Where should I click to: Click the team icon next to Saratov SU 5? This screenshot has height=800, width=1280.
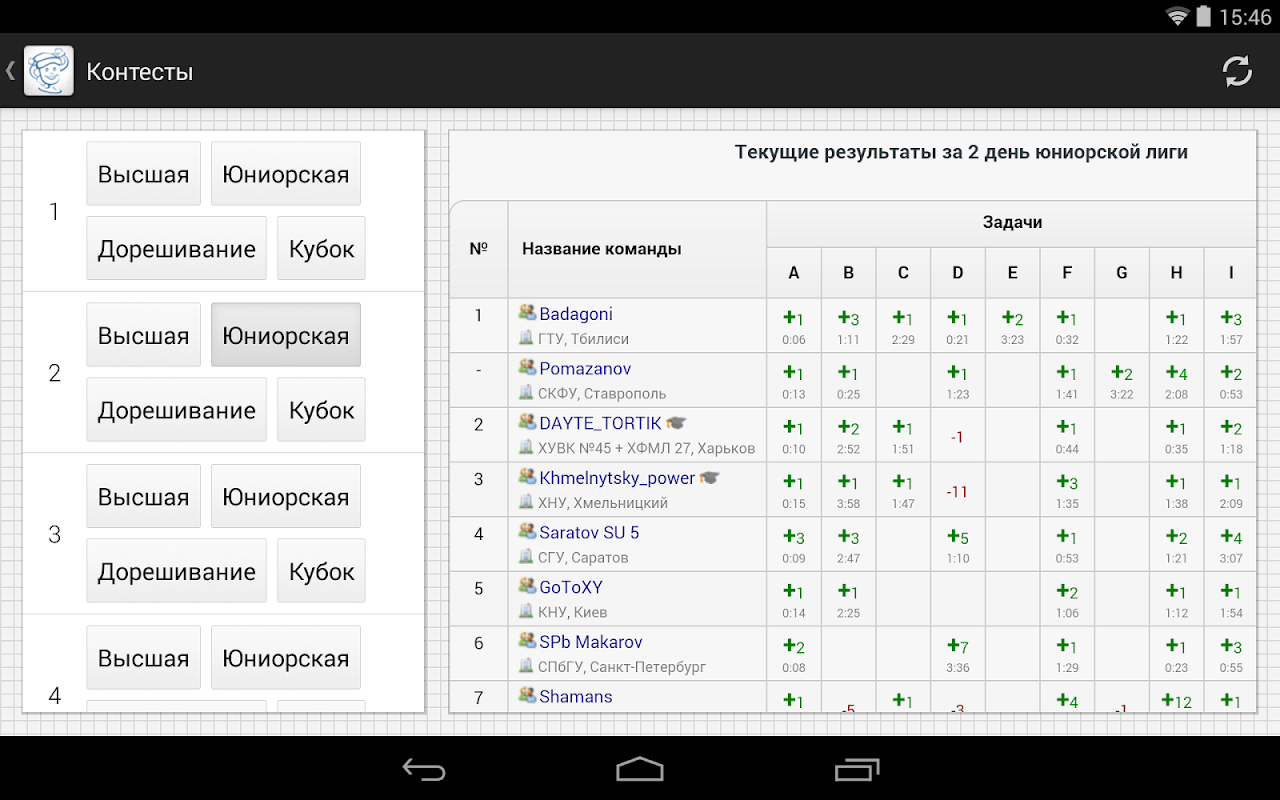pyautogui.click(x=527, y=532)
